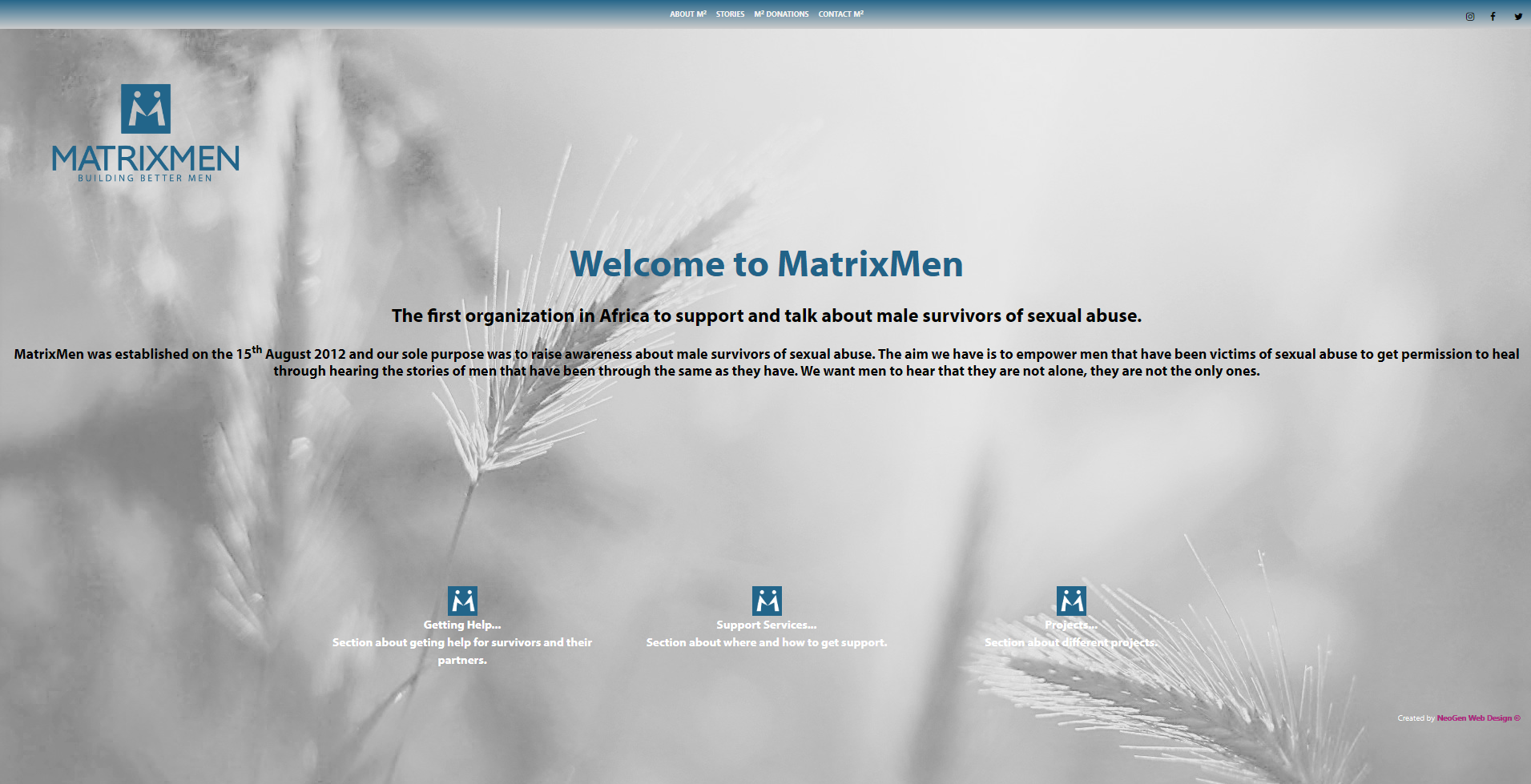Click the 'geting help for survivors' description

click(462, 651)
